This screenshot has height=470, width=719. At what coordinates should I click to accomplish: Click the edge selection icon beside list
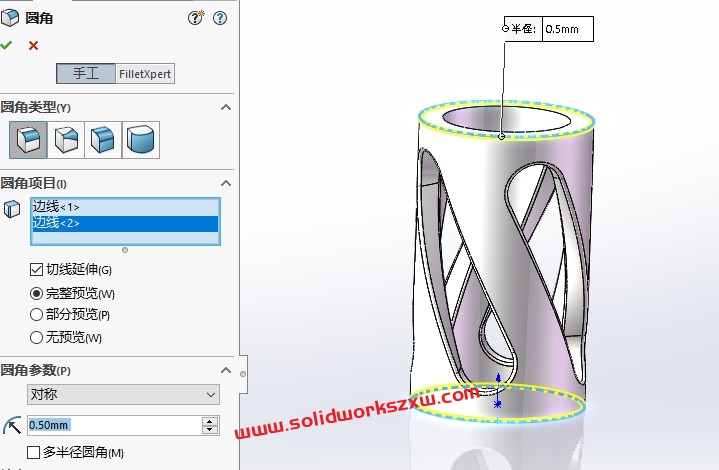pos(12,209)
